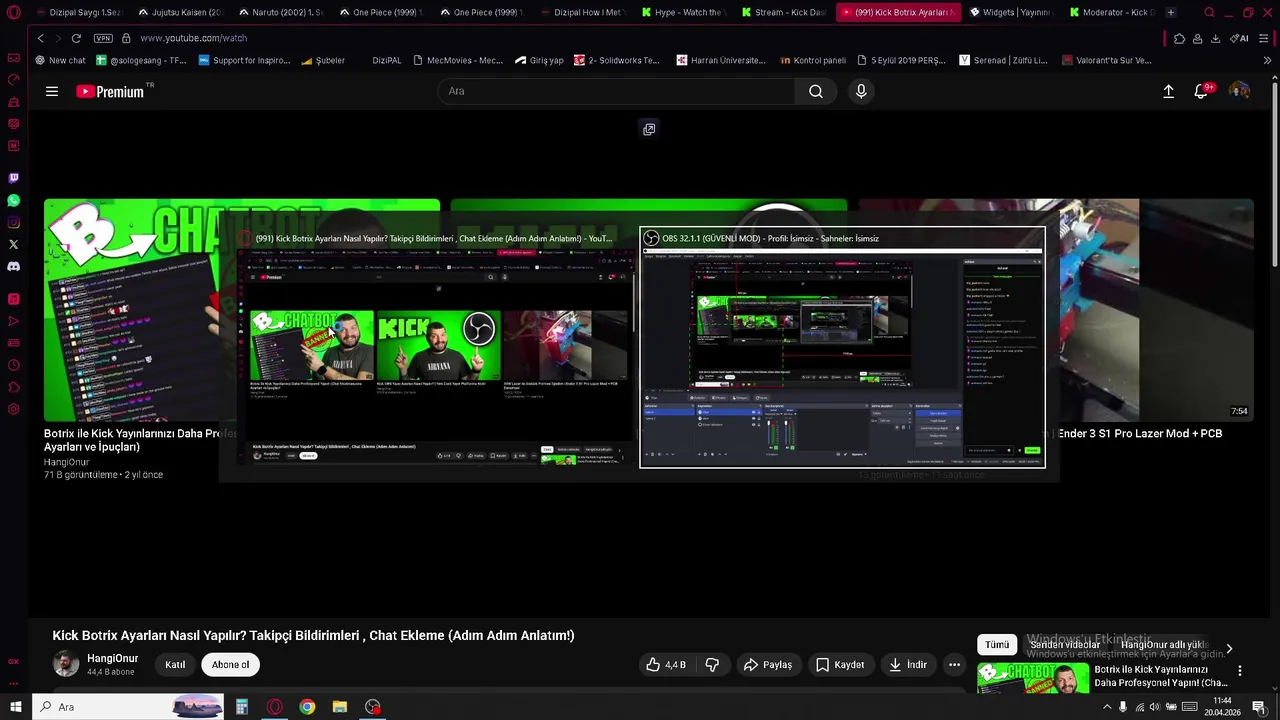Detach video with the pop-out icon
The image size is (1280, 720).
pyautogui.click(x=649, y=129)
